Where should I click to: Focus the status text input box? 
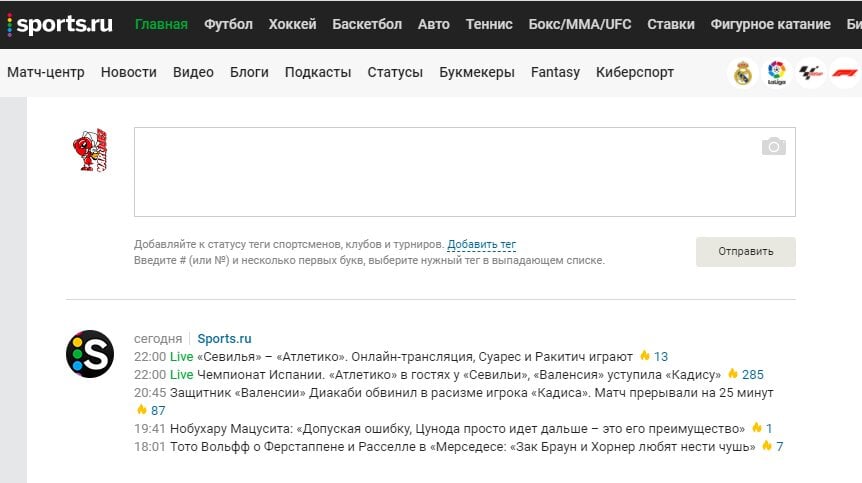point(465,172)
